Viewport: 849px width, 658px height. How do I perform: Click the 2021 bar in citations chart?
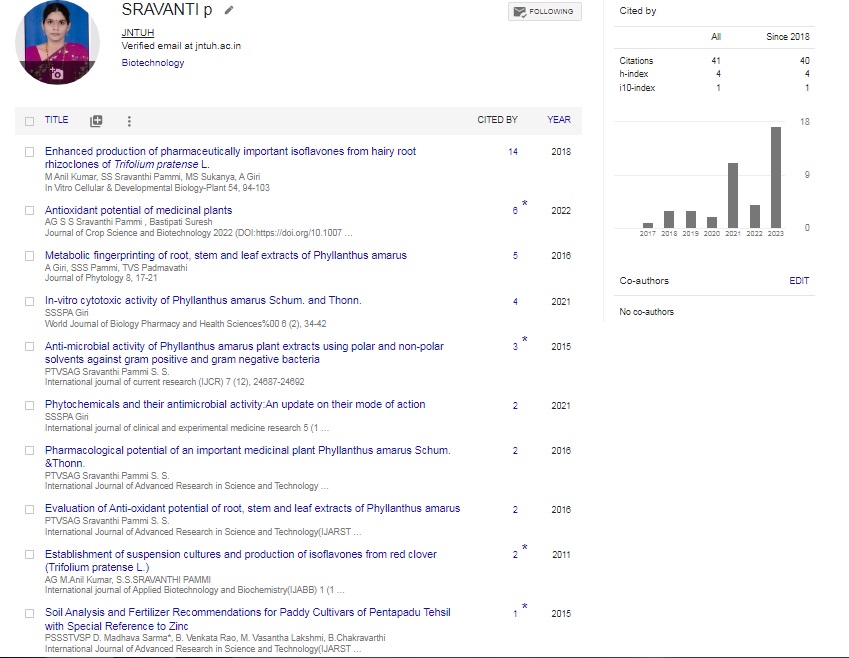pos(733,195)
